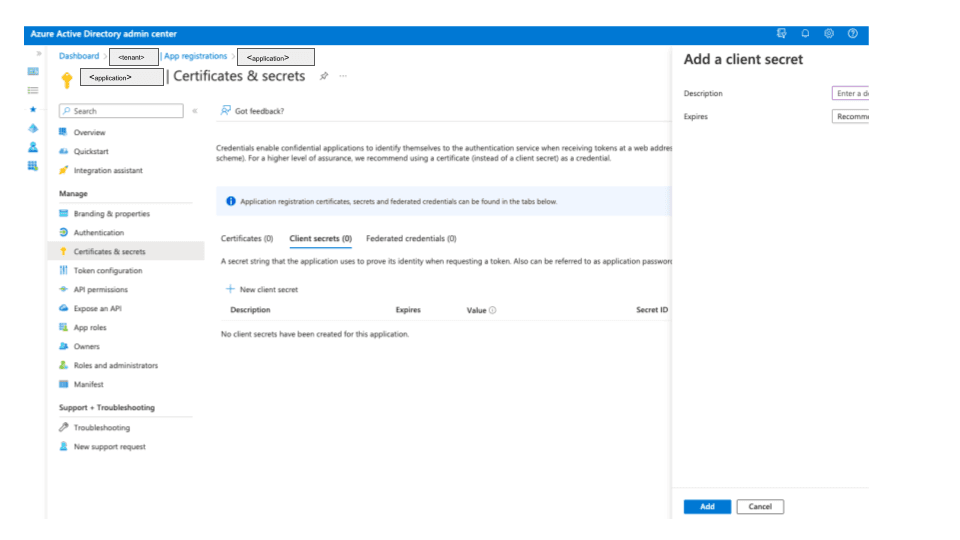Open the feedback icon in the top bar
960x540 pixels.
pos(781,34)
